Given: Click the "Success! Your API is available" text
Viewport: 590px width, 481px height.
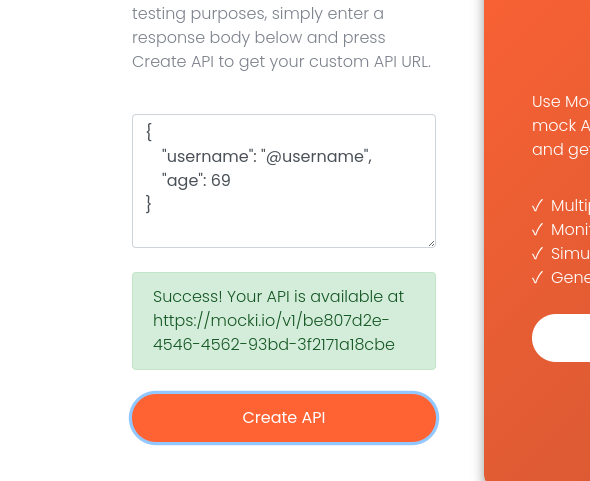Looking at the screenshot, I should [278, 297].
